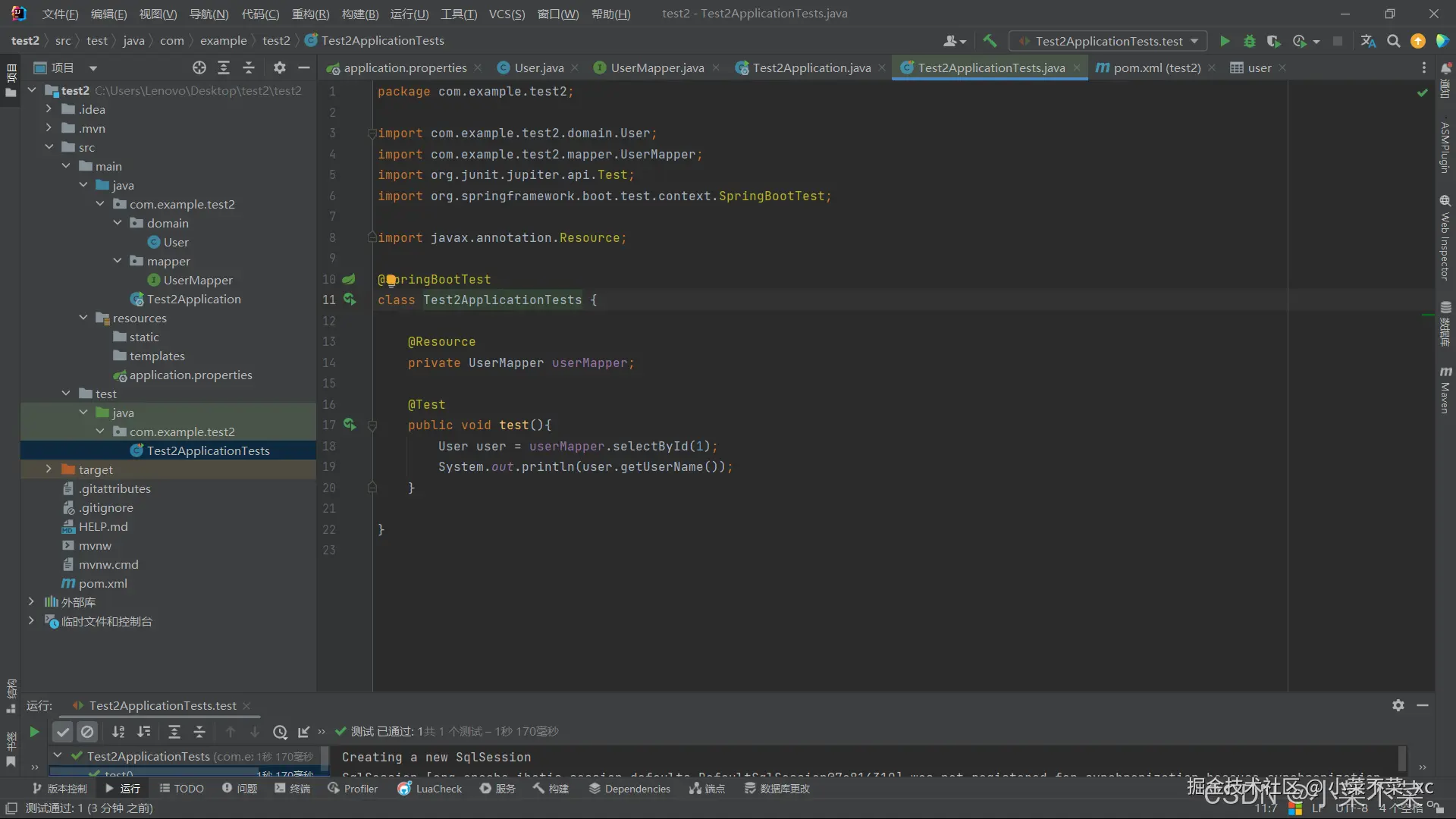Toggle show passed tests checkmark button

click(63, 732)
